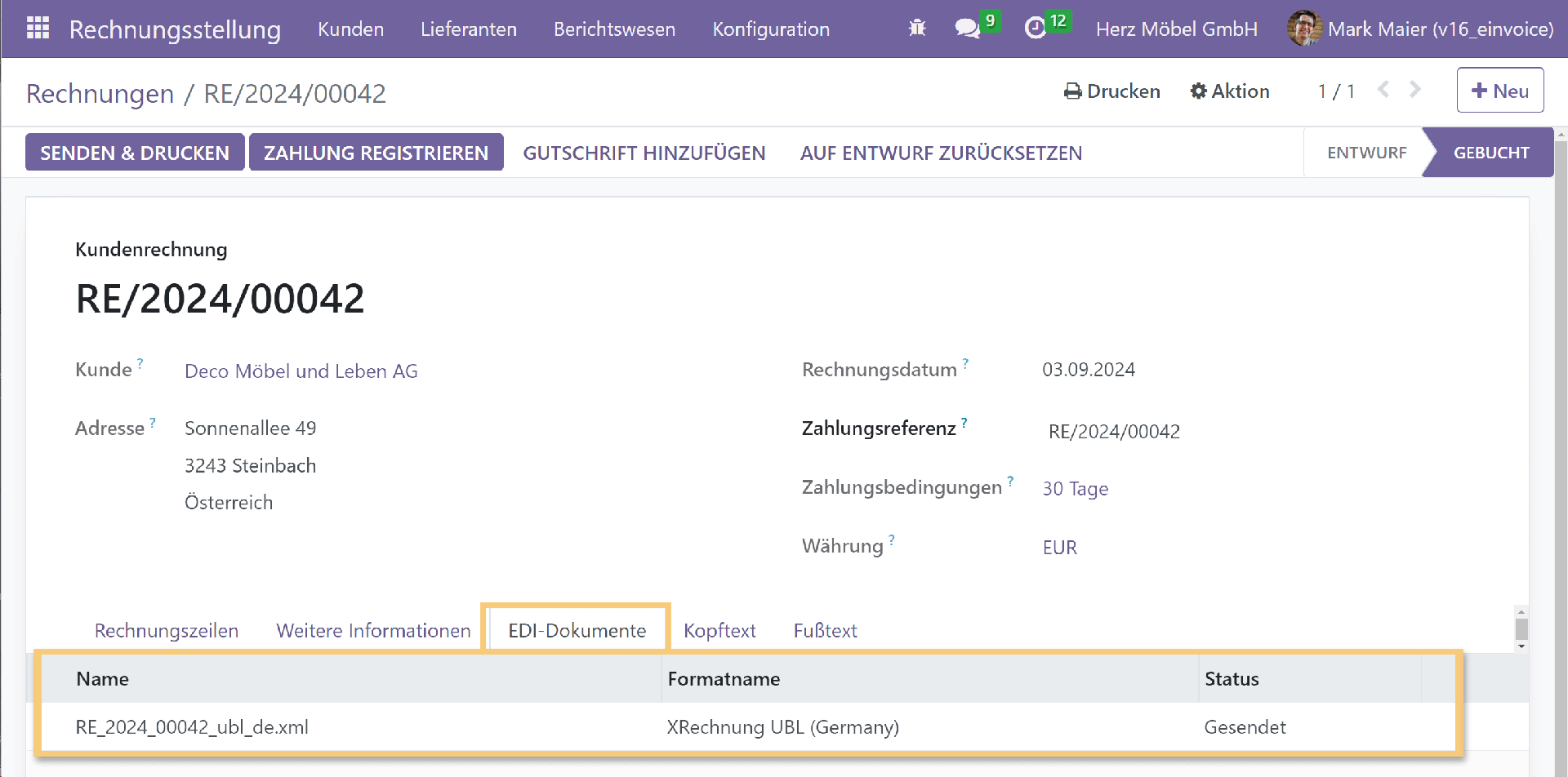This screenshot has height=777, width=1568.
Task: Click Mark Maier user avatar
Action: tap(1303, 29)
